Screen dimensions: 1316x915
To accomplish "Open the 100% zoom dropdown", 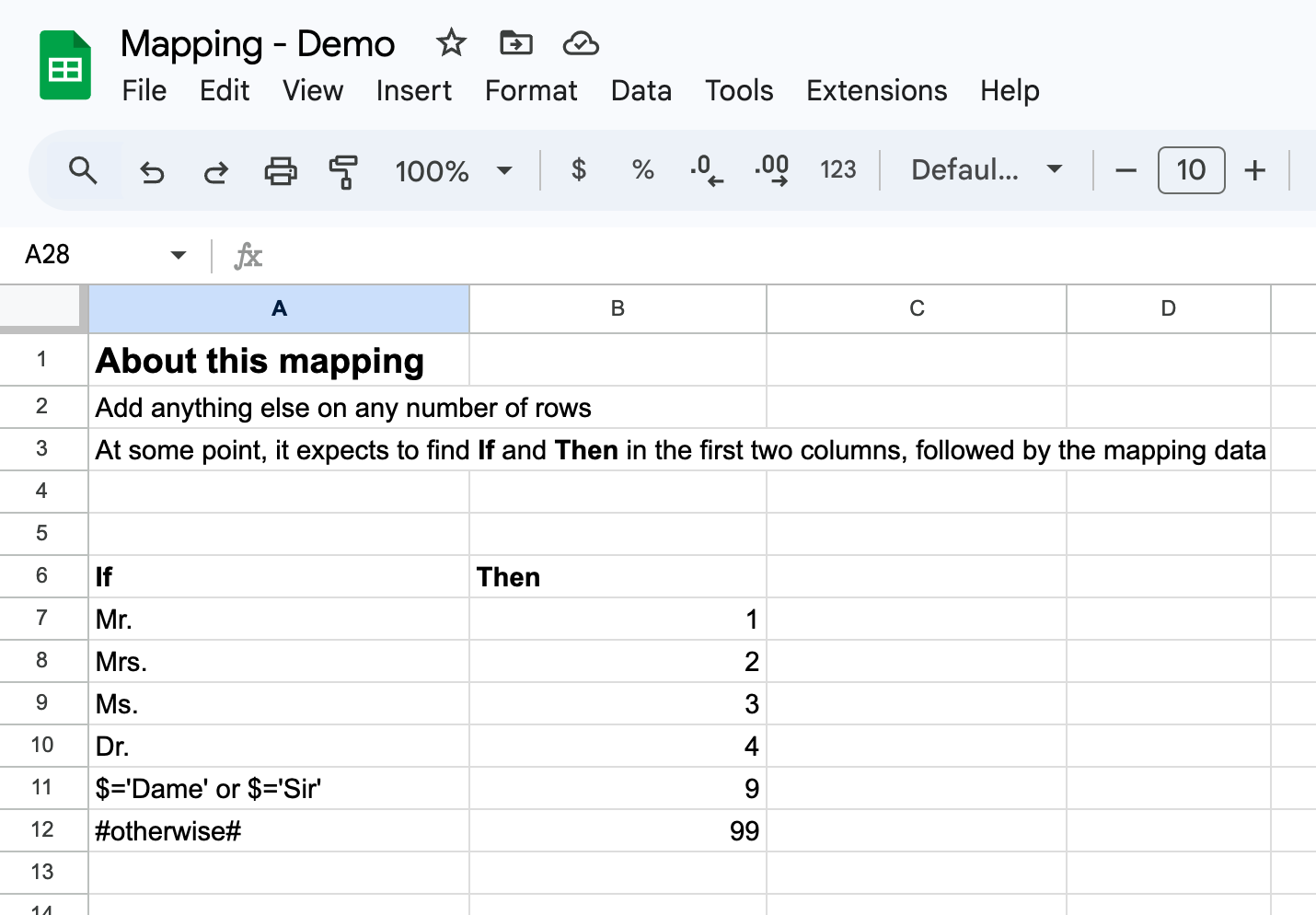I will tap(453, 170).
